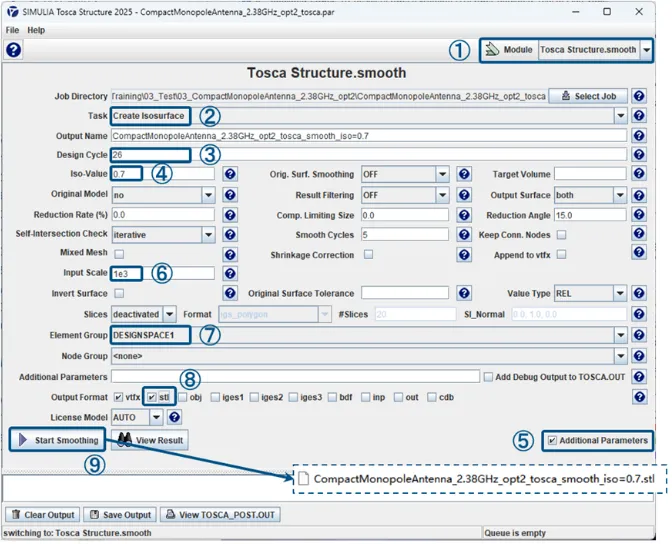This screenshot has width=672, height=544.
Task: Open help for Output Name field
Action: (x=639, y=135)
